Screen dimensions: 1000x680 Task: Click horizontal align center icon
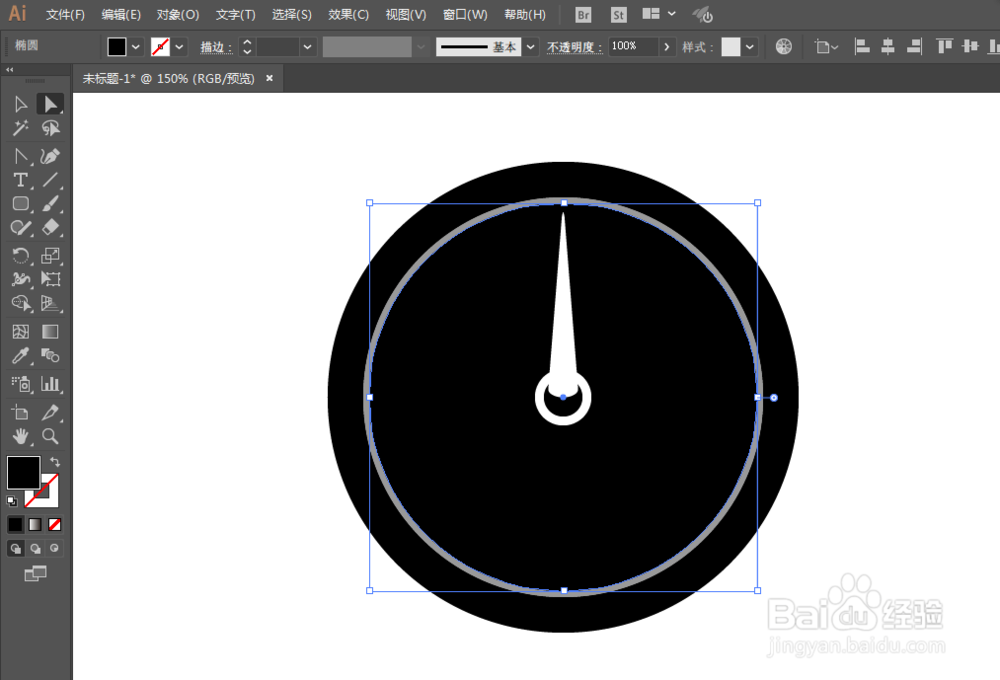click(x=888, y=47)
